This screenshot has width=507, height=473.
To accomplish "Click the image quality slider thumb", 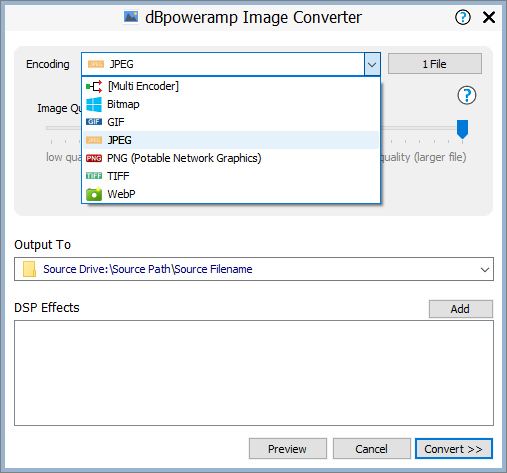I will point(462,129).
